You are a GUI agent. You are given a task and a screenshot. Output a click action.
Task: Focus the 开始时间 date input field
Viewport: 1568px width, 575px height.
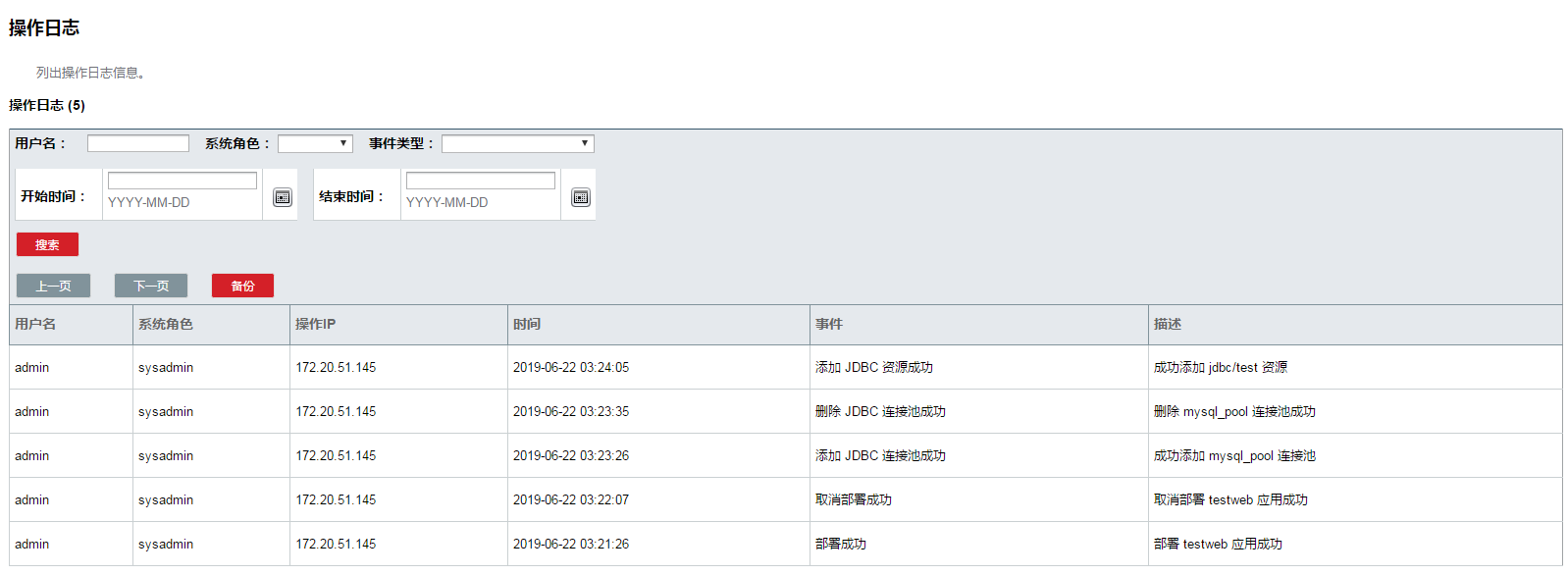click(x=183, y=182)
